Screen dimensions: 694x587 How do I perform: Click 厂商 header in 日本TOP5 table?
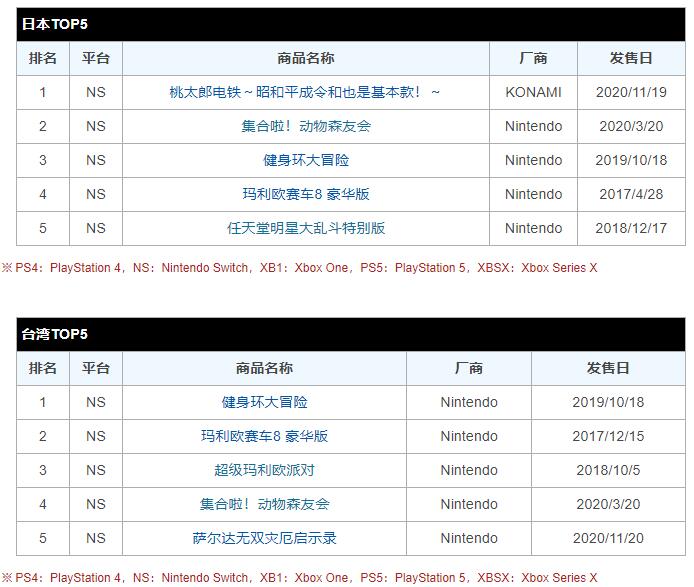click(x=533, y=58)
